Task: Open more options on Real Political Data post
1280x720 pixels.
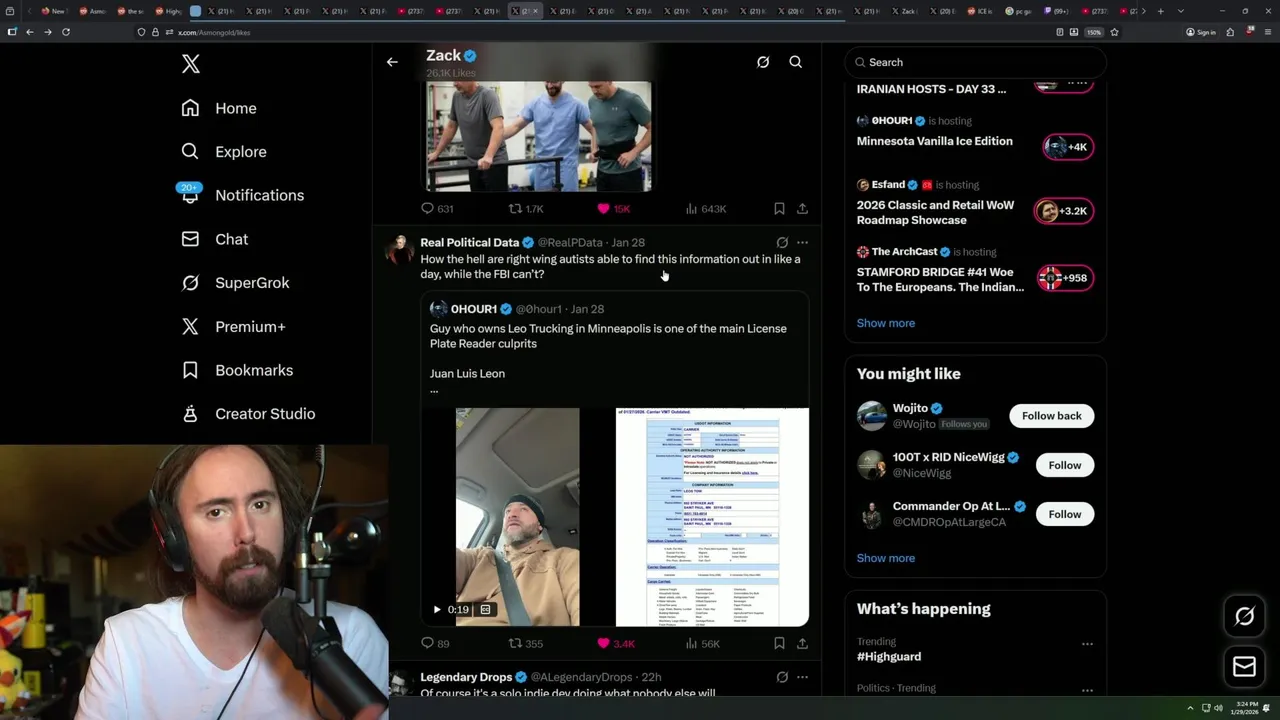Action: [802, 242]
